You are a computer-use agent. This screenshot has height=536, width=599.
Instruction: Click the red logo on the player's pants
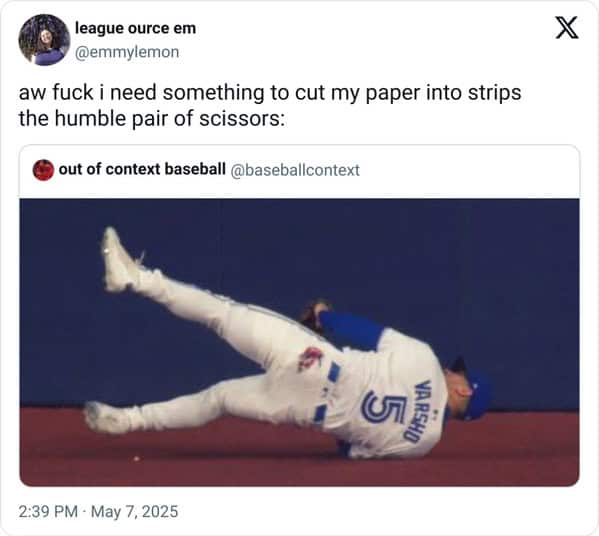point(311,359)
